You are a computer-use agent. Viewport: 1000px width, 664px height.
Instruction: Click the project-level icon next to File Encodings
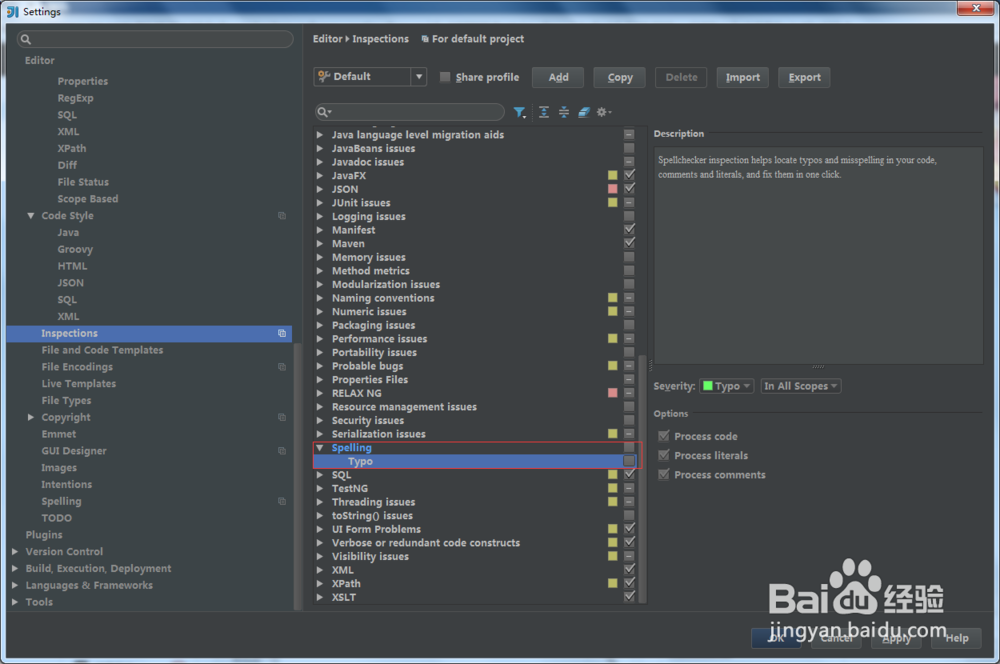282,367
